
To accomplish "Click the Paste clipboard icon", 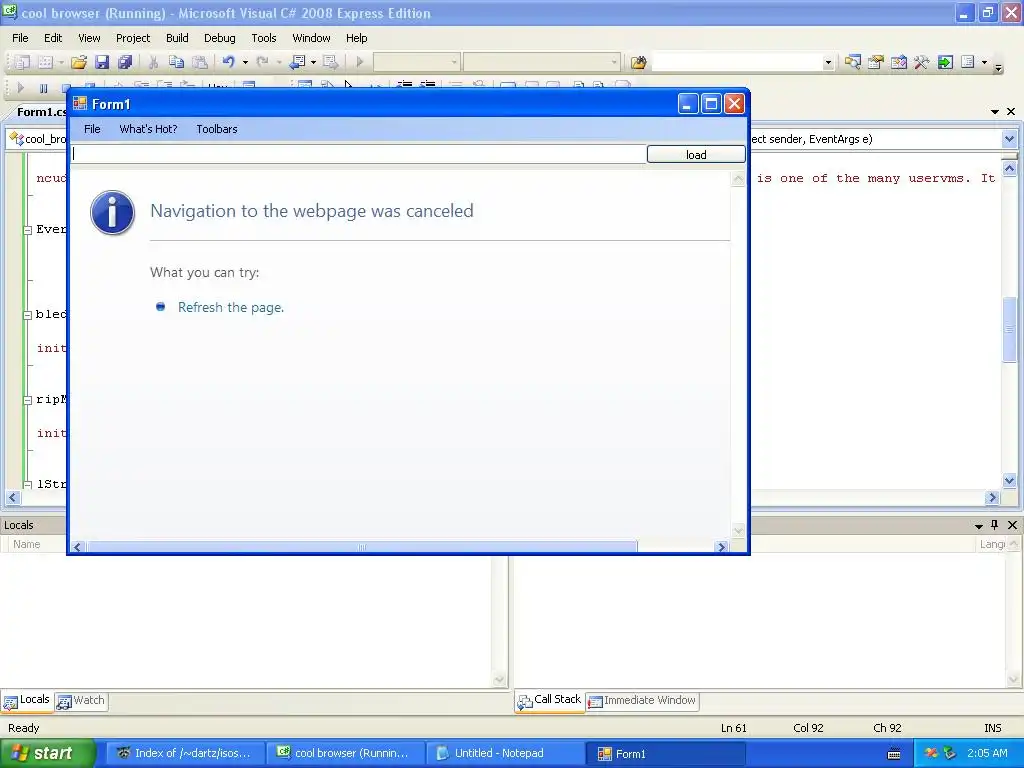I will tap(200, 62).
